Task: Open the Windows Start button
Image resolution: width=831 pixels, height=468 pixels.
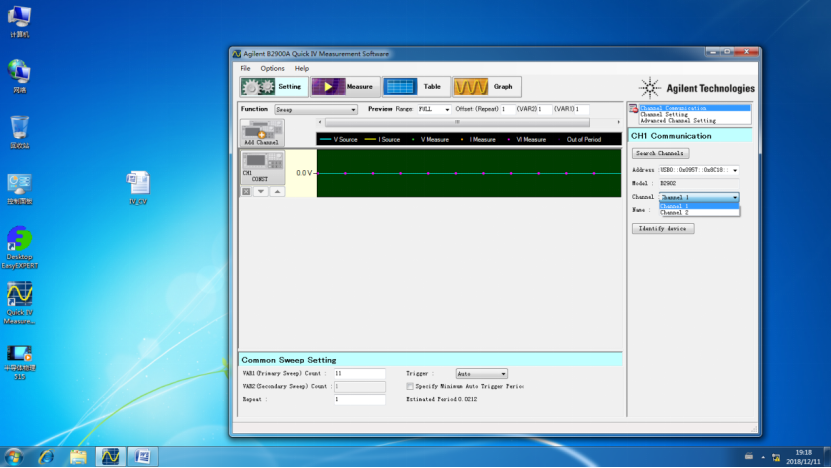Action: click(x=14, y=457)
